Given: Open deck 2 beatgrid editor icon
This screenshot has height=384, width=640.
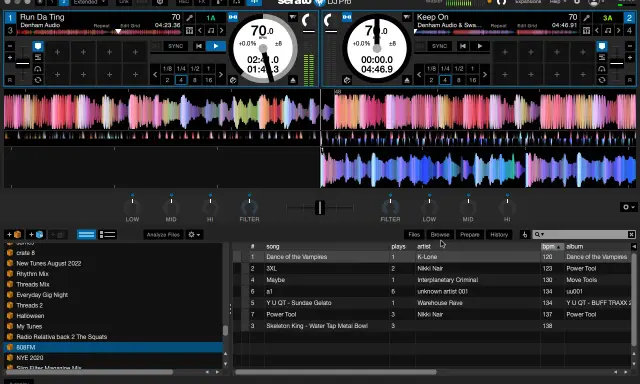Looking at the screenshot, I should [587, 30].
